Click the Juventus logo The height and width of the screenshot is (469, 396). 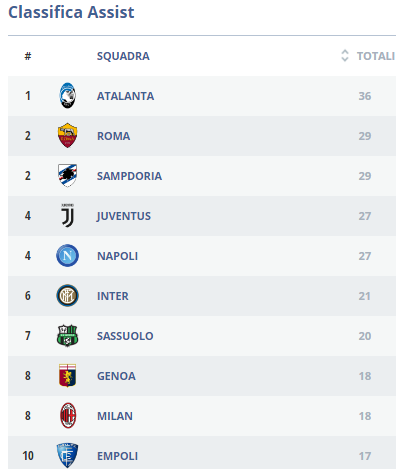(x=67, y=215)
